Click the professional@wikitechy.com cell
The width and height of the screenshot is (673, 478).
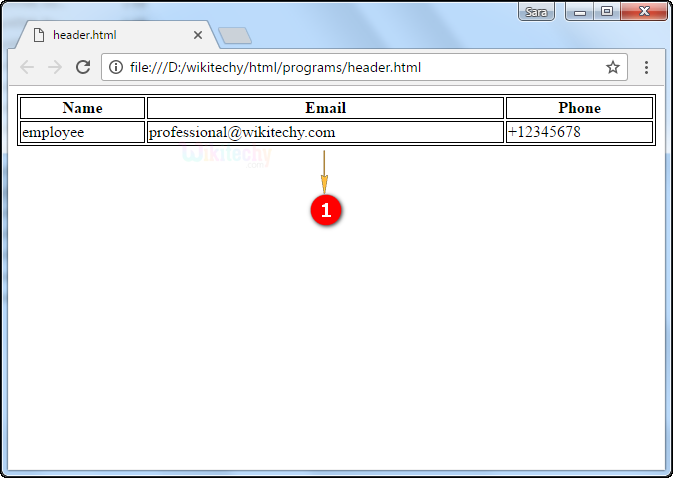click(x=325, y=132)
